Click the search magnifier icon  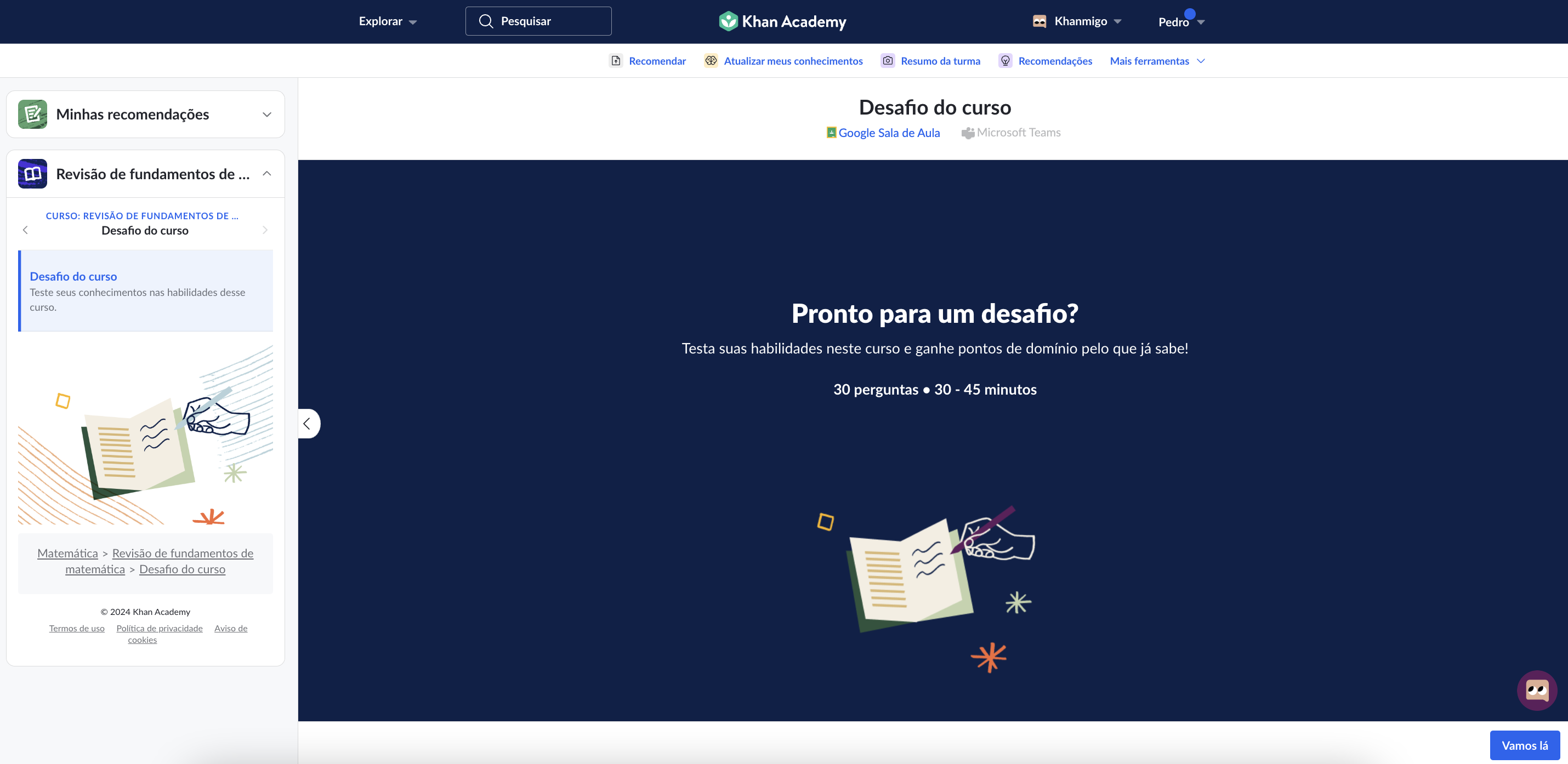(x=486, y=21)
